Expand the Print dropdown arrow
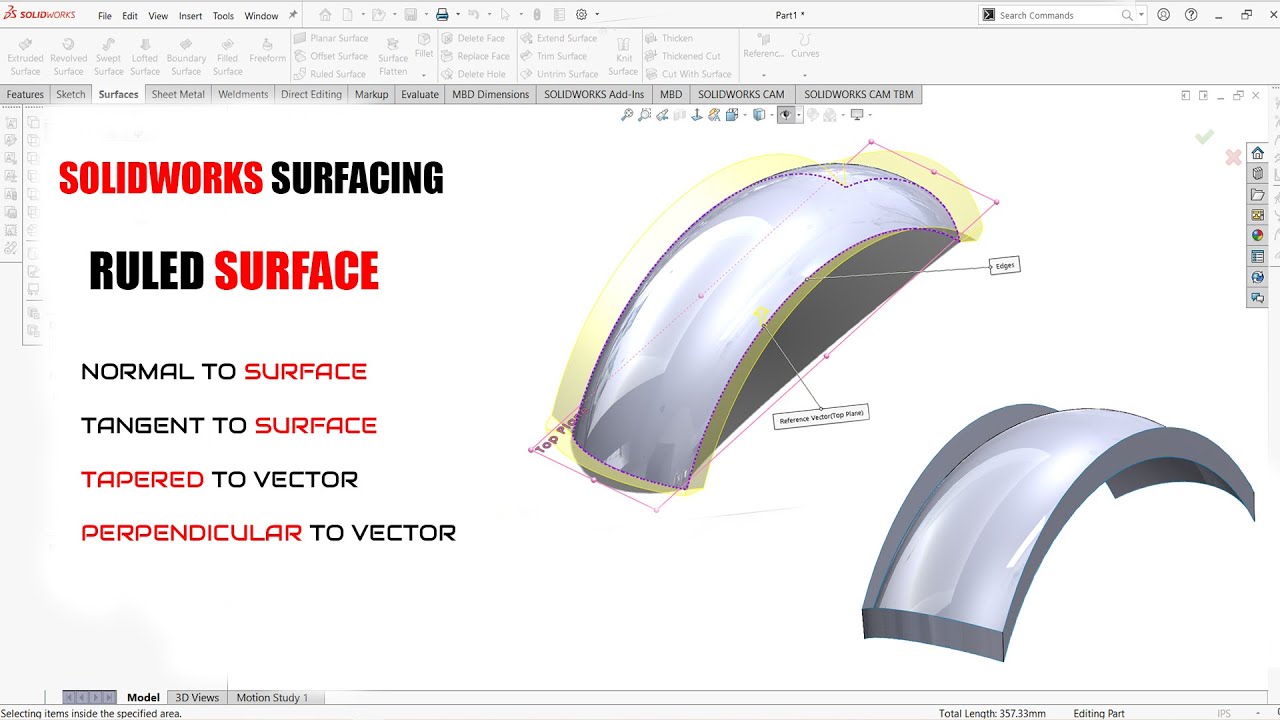 [456, 15]
